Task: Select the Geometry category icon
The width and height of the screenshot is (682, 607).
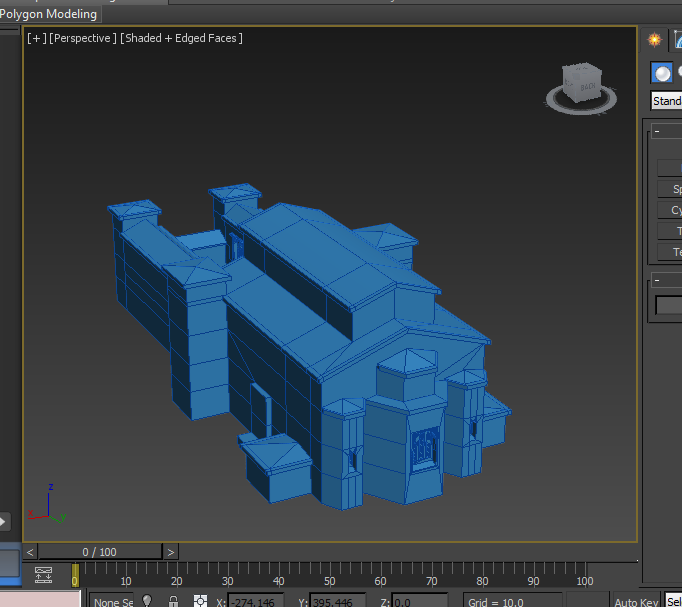Action: coord(661,73)
